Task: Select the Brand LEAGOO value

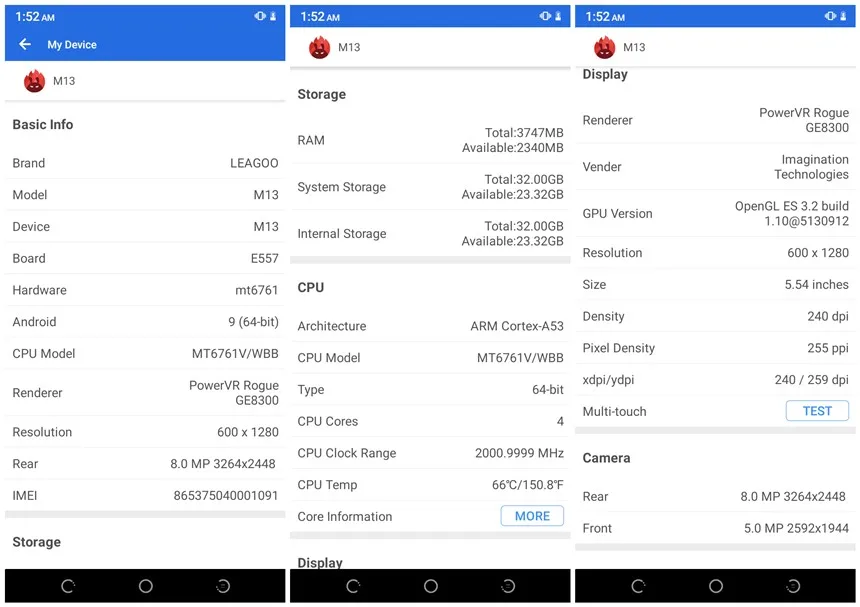Action: point(254,163)
